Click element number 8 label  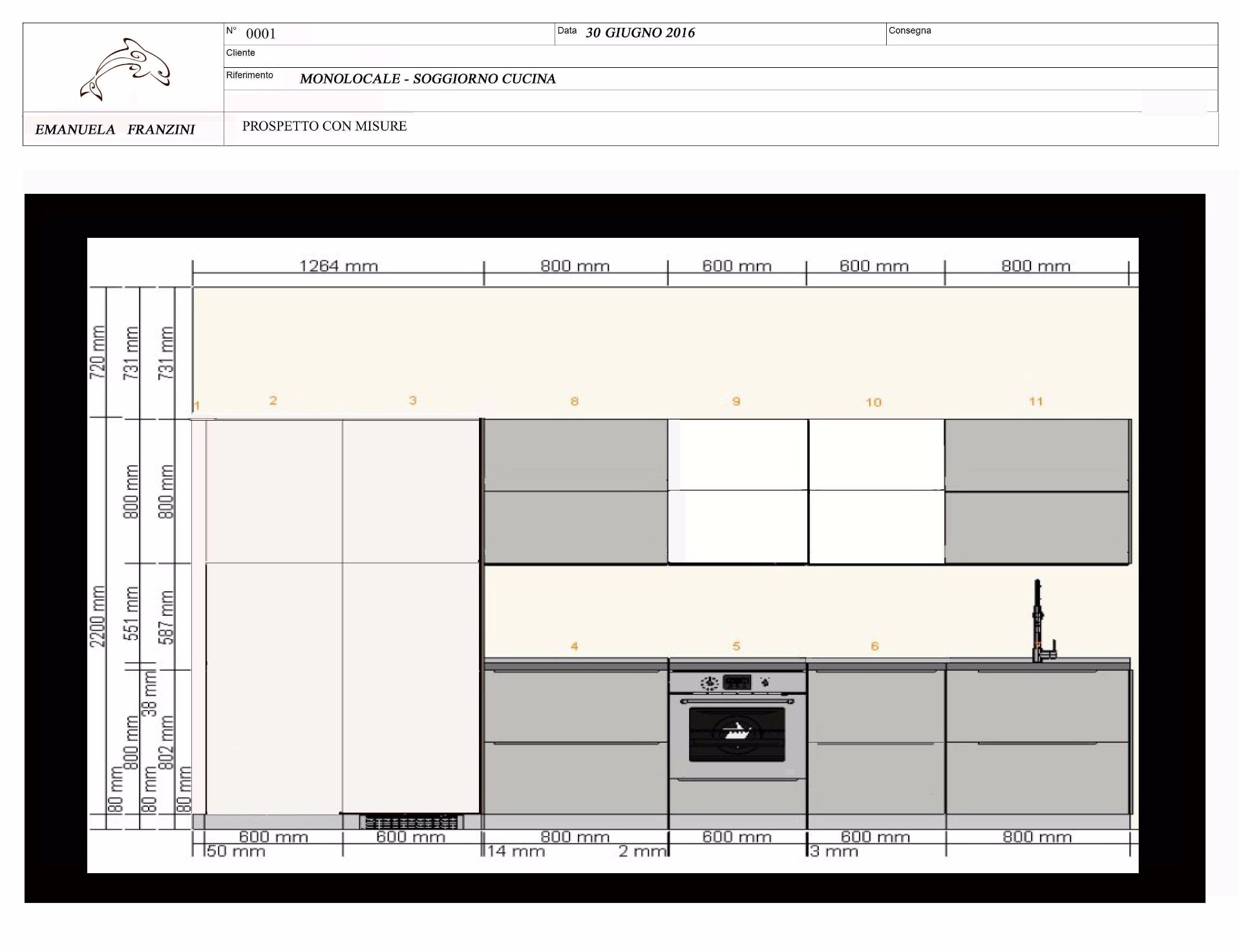point(574,401)
